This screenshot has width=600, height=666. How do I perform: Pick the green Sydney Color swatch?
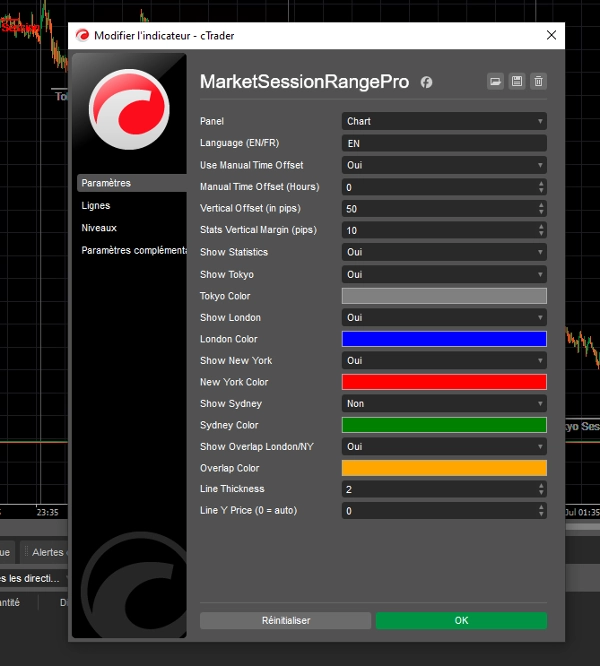(444, 425)
